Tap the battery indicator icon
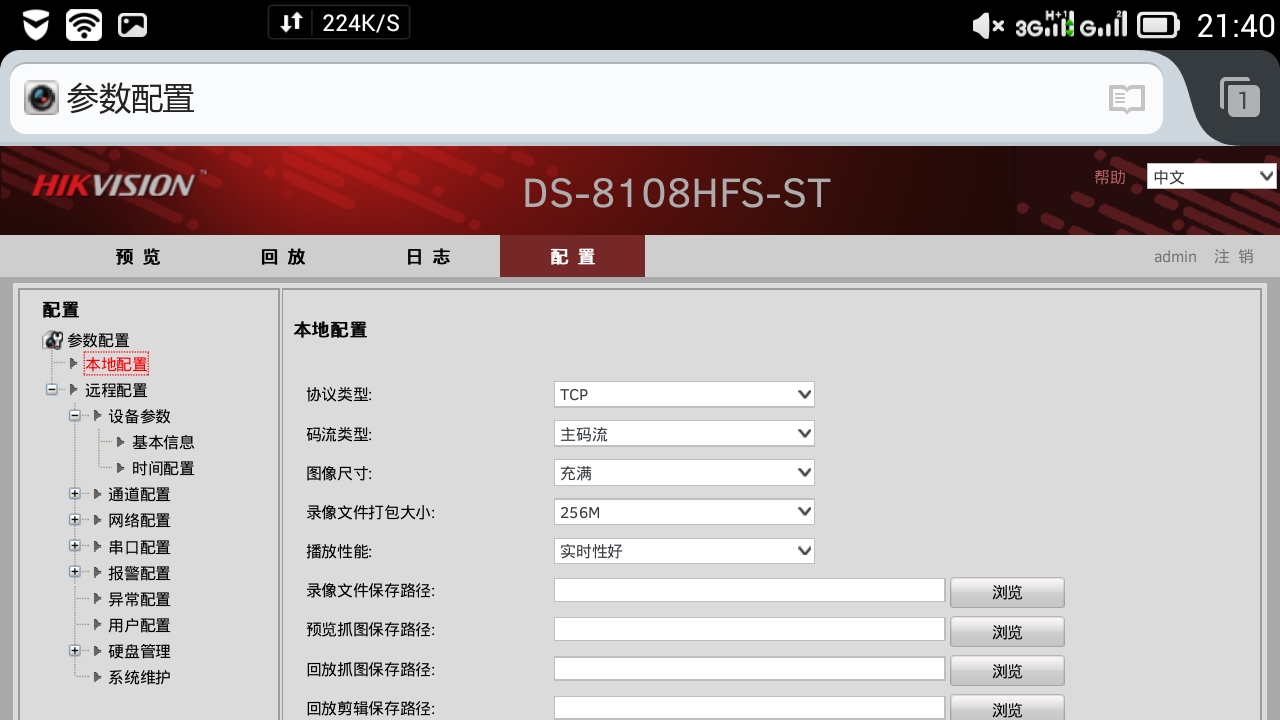 click(1159, 25)
